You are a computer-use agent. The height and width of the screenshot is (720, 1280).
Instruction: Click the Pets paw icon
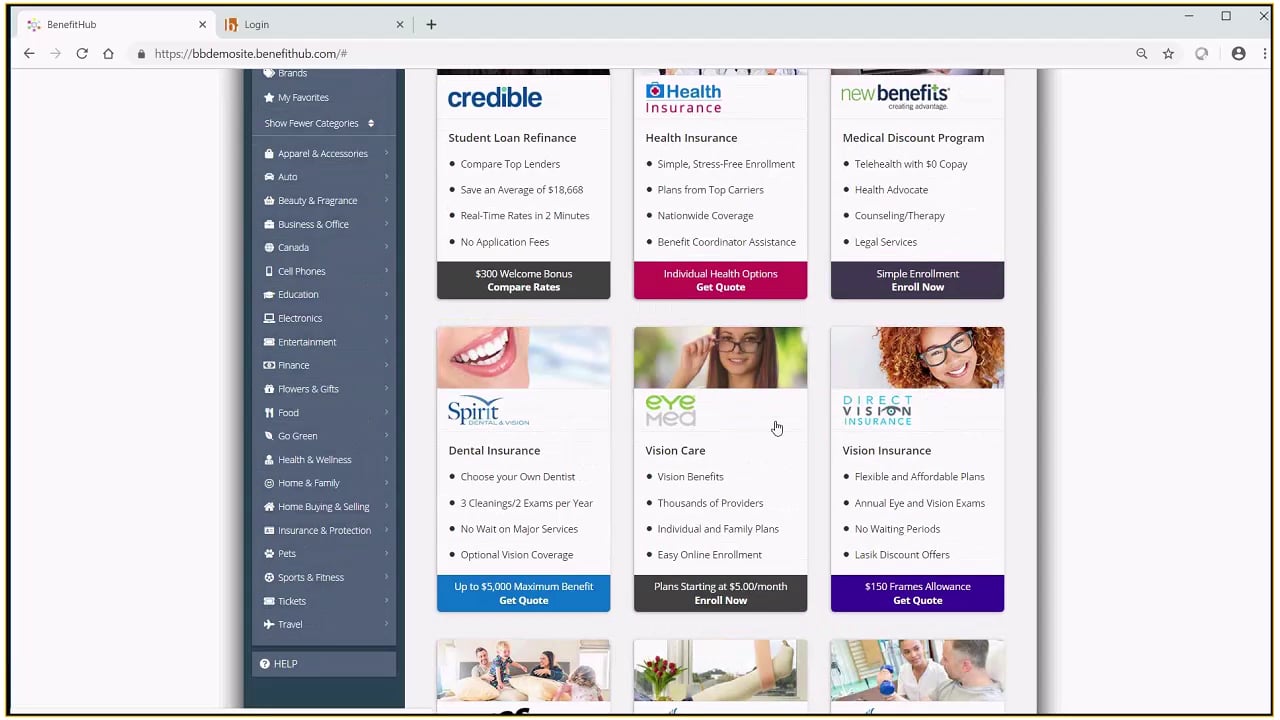coord(269,554)
